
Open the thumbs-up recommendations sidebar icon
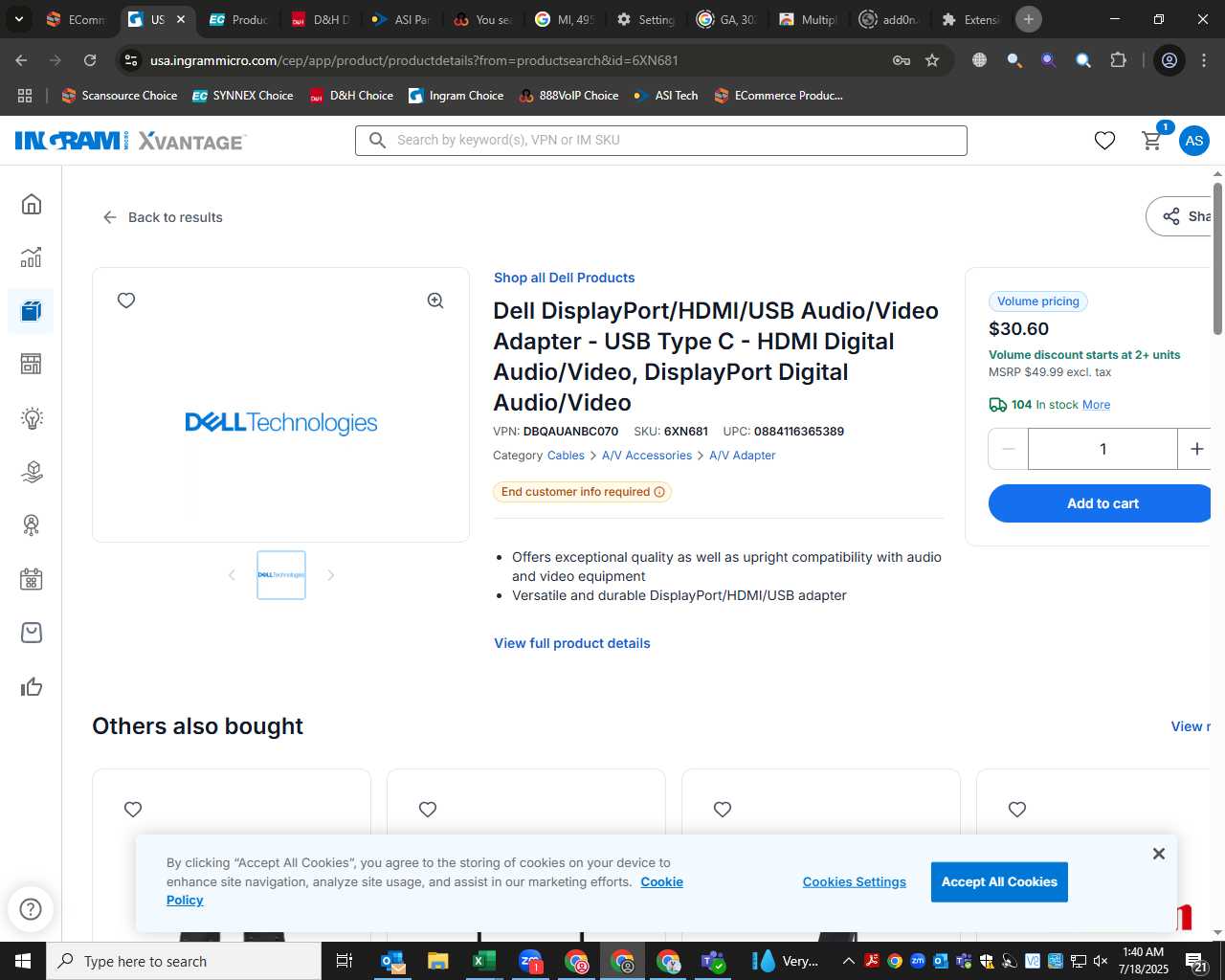point(32,686)
